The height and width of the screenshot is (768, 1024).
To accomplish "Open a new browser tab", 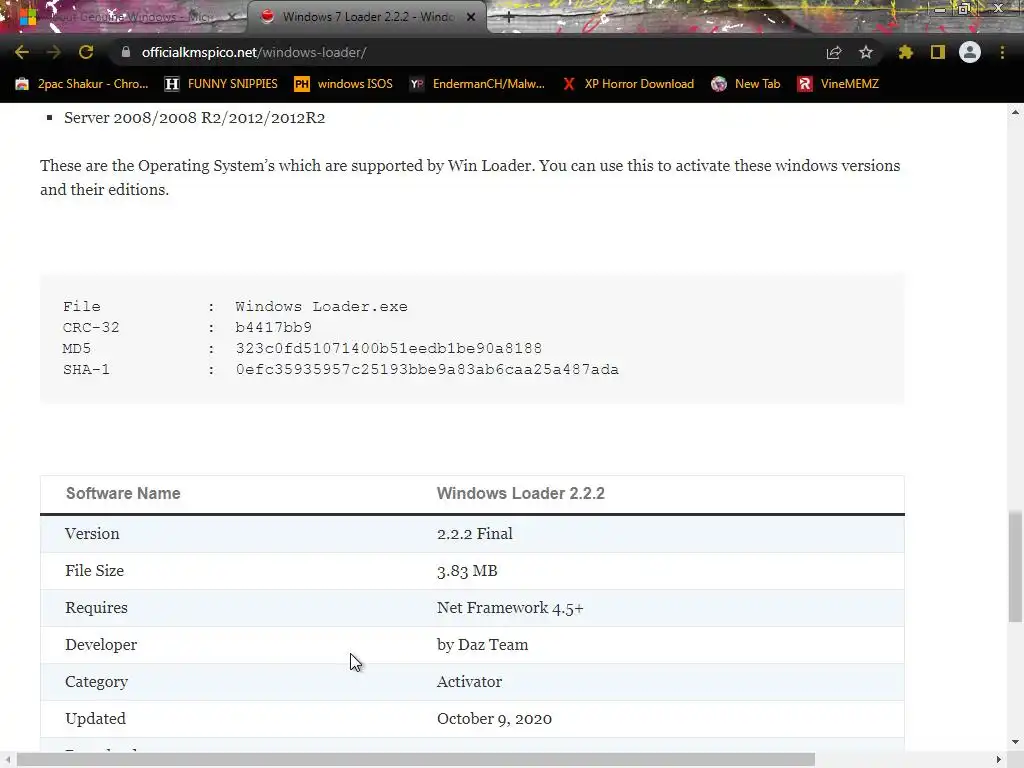I will (509, 17).
